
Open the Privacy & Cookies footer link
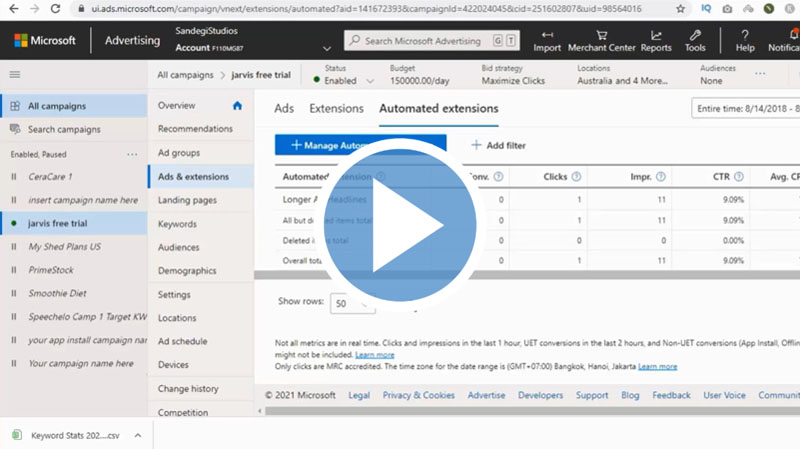pyautogui.click(x=418, y=395)
